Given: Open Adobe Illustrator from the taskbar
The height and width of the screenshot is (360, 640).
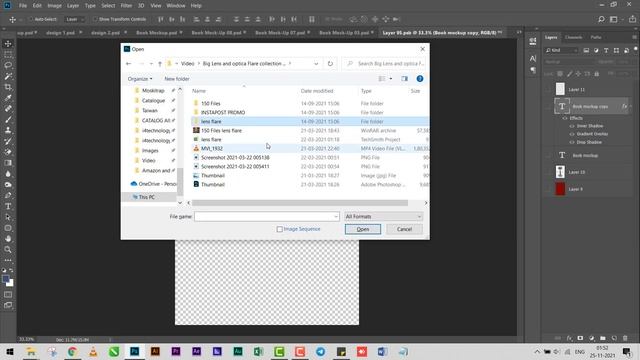Looking at the screenshot, I should tap(155, 351).
